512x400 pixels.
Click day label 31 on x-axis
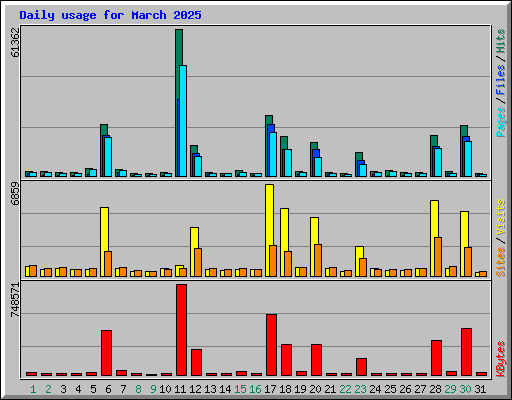480,389
